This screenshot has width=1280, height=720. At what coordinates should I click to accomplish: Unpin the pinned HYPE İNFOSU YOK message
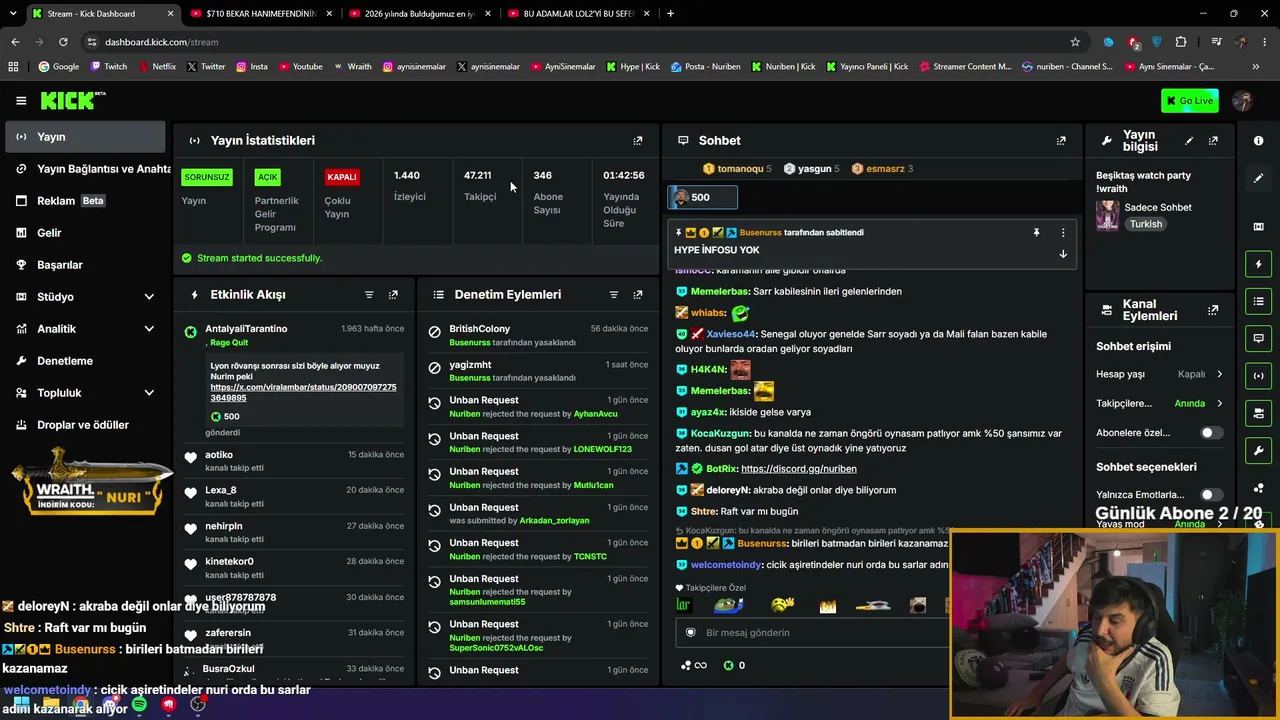point(1036,232)
